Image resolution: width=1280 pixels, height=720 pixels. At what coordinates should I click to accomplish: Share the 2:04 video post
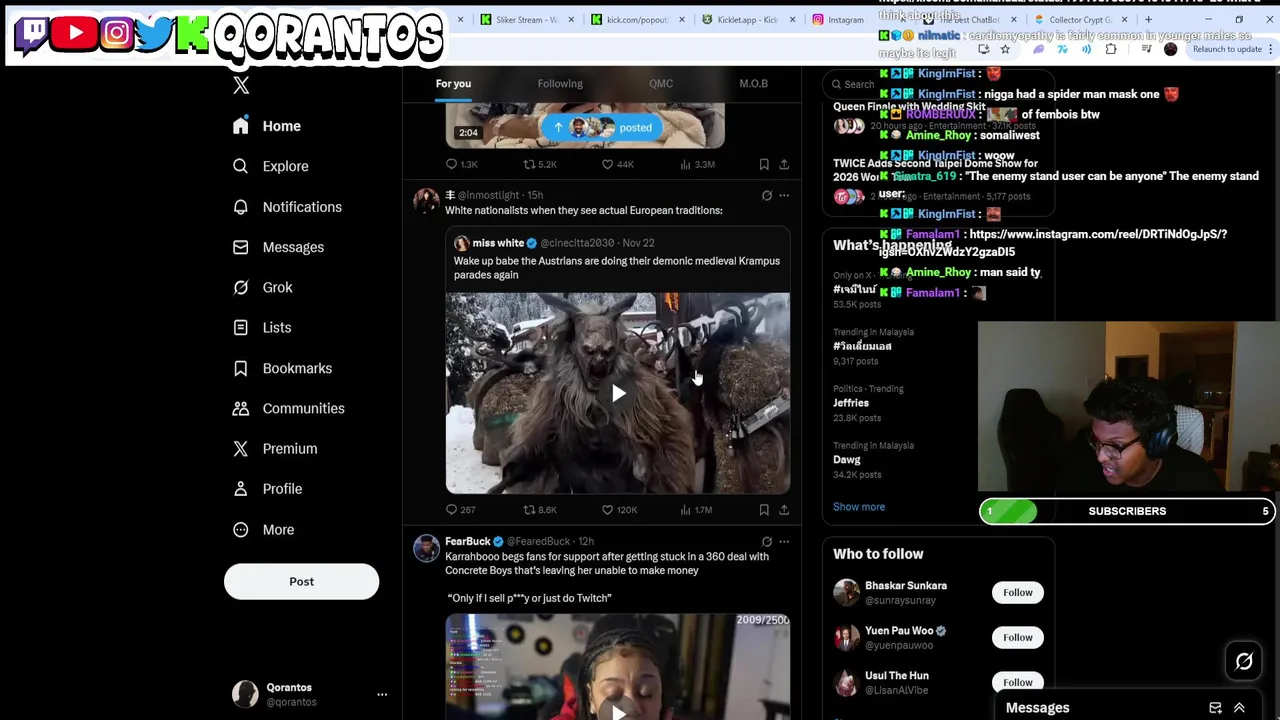pyautogui.click(x=784, y=164)
